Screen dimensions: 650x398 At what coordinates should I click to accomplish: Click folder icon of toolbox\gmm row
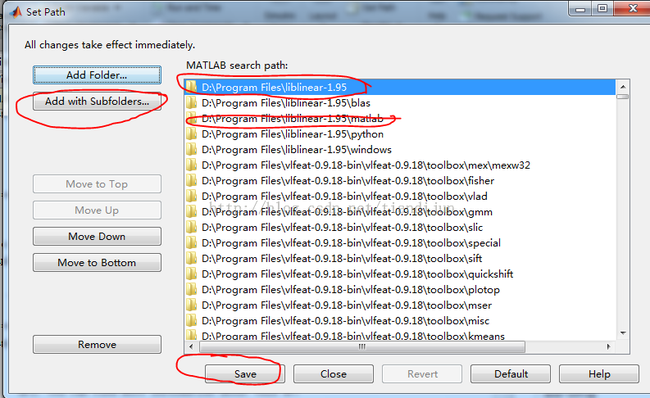[192, 211]
